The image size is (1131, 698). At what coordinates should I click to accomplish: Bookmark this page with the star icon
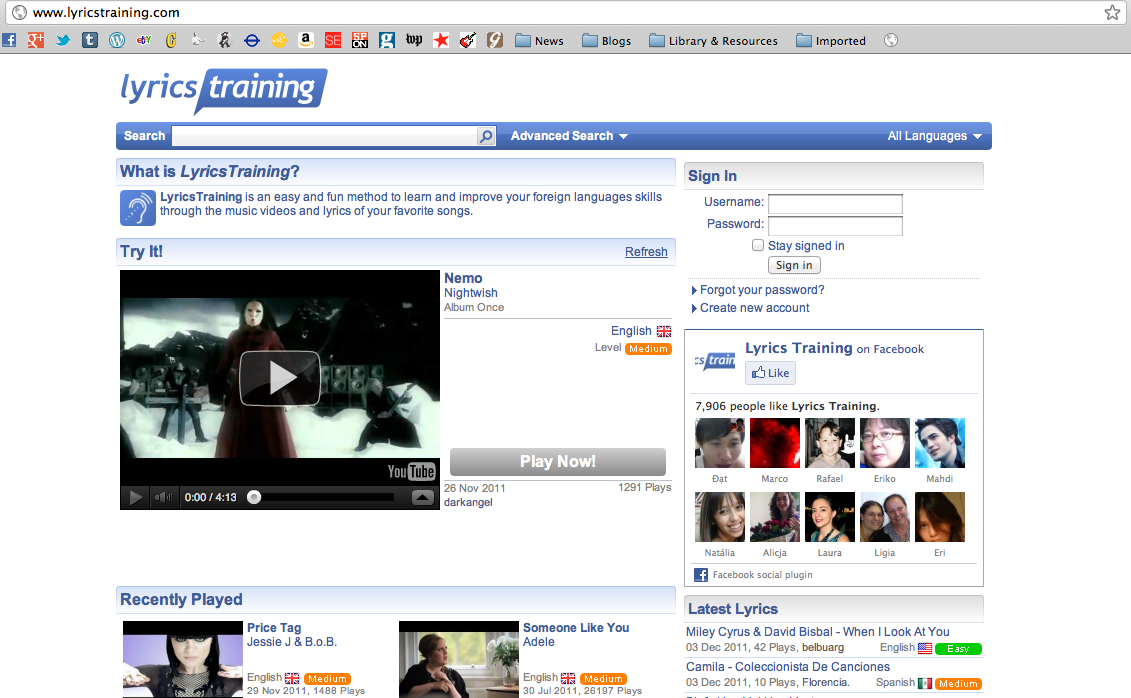[x=1112, y=12]
